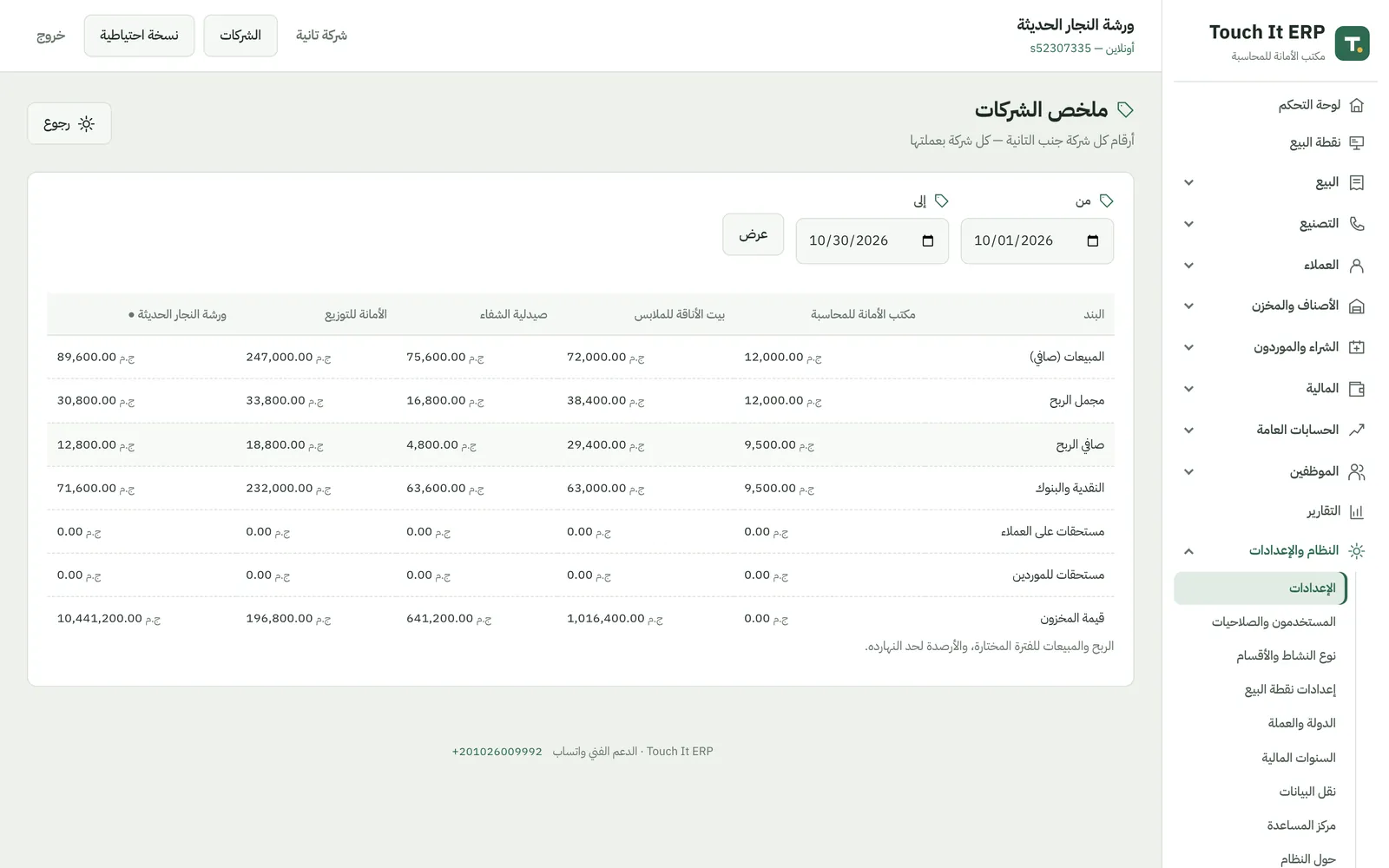Image resolution: width=1389 pixels, height=868 pixels.
Task: Select الإعدادات submenu item
Action: click(x=1260, y=589)
